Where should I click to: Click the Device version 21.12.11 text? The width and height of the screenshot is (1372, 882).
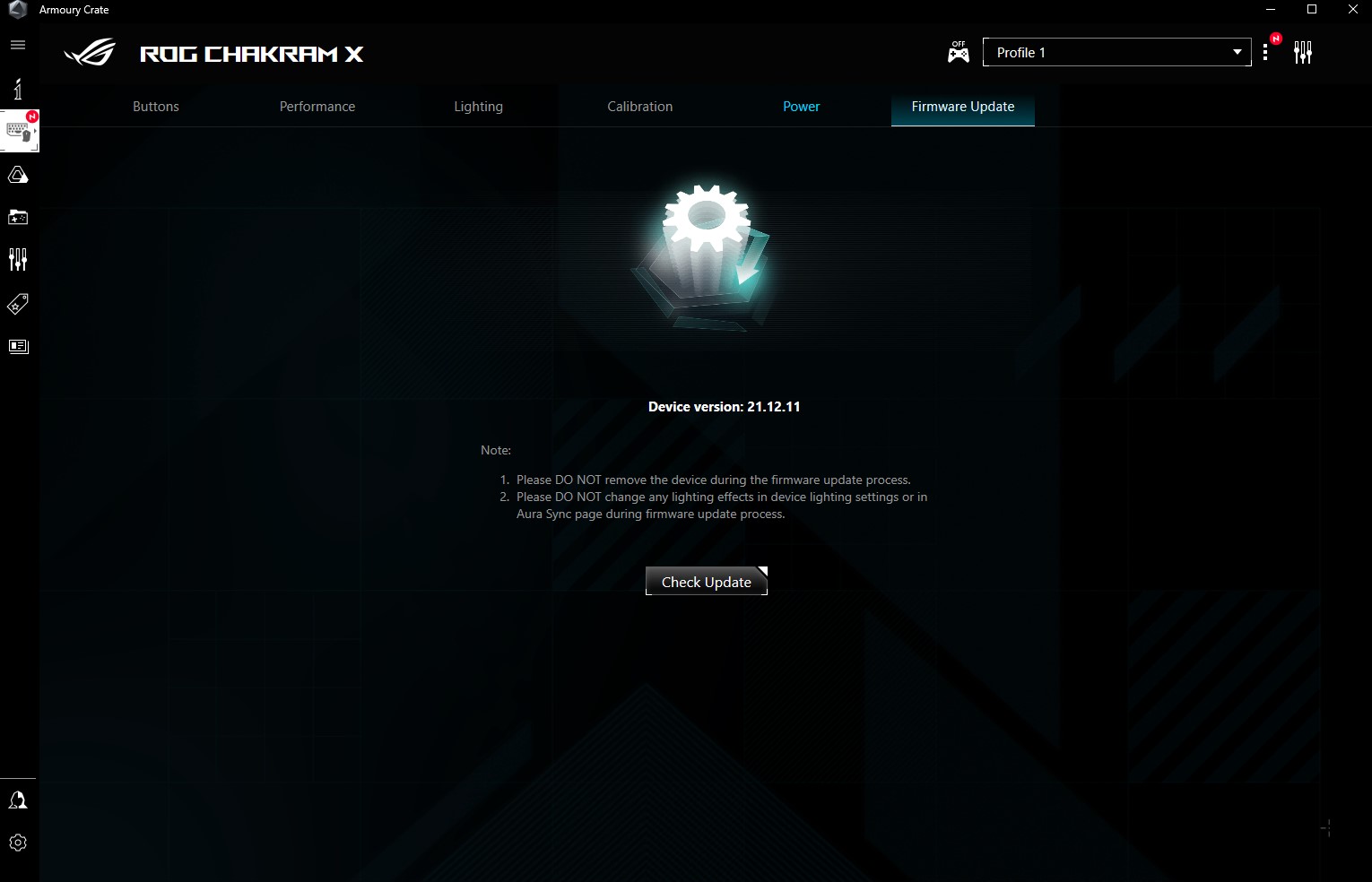pyautogui.click(x=725, y=406)
